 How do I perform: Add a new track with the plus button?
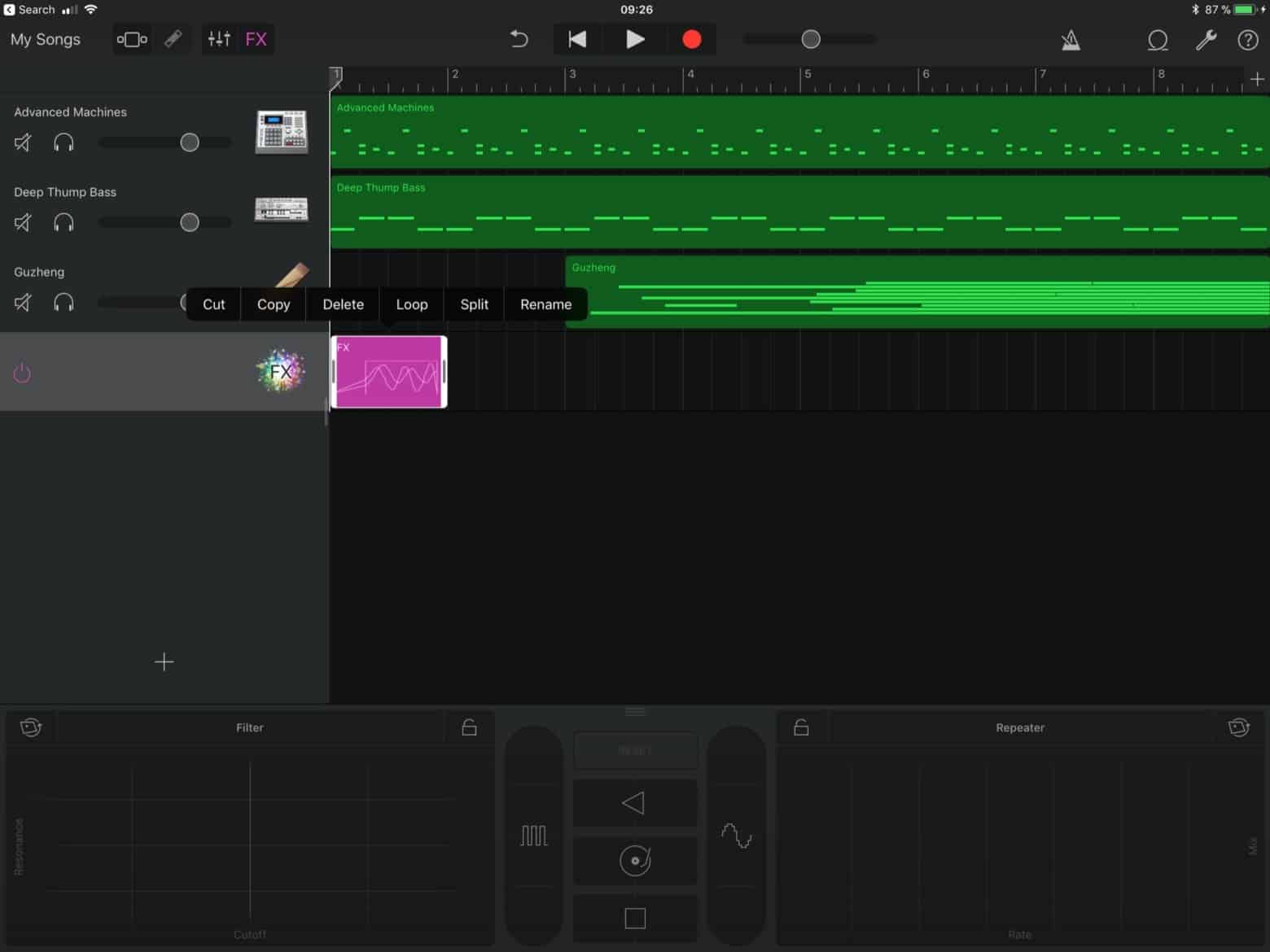[x=164, y=662]
